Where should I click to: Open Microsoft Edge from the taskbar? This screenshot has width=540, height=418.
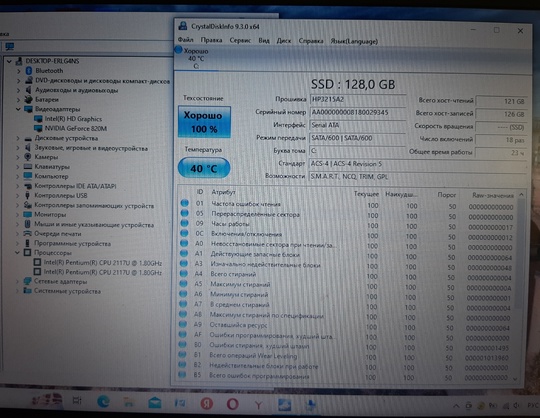(104, 402)
